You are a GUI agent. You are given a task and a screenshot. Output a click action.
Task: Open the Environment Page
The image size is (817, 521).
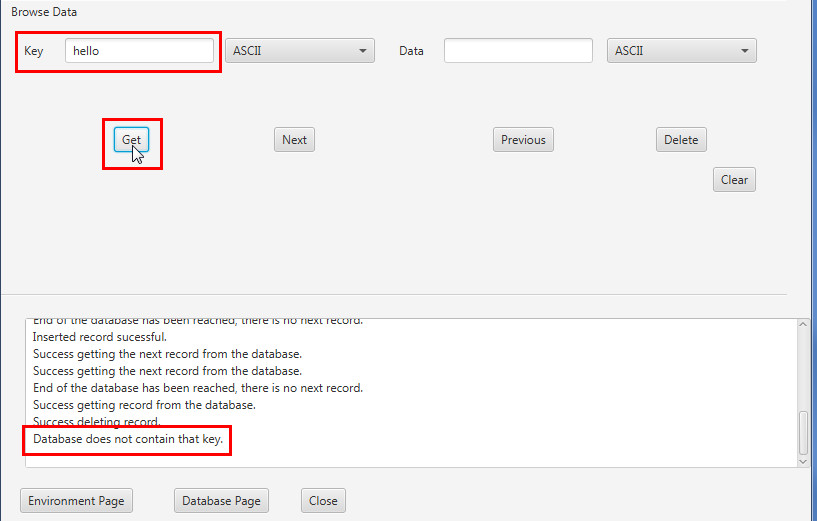point(76,501)
